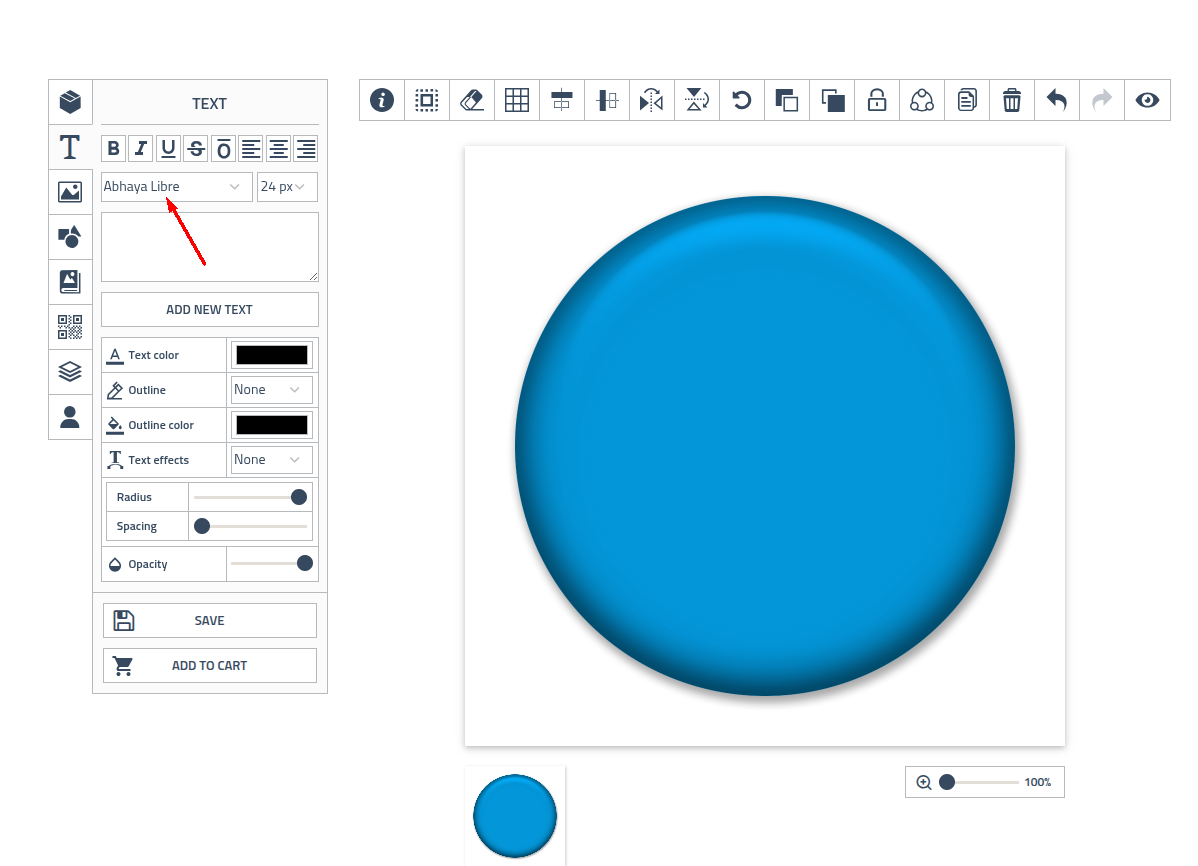Select the blue button thumbnail below canvas

[x=515, y=816]
